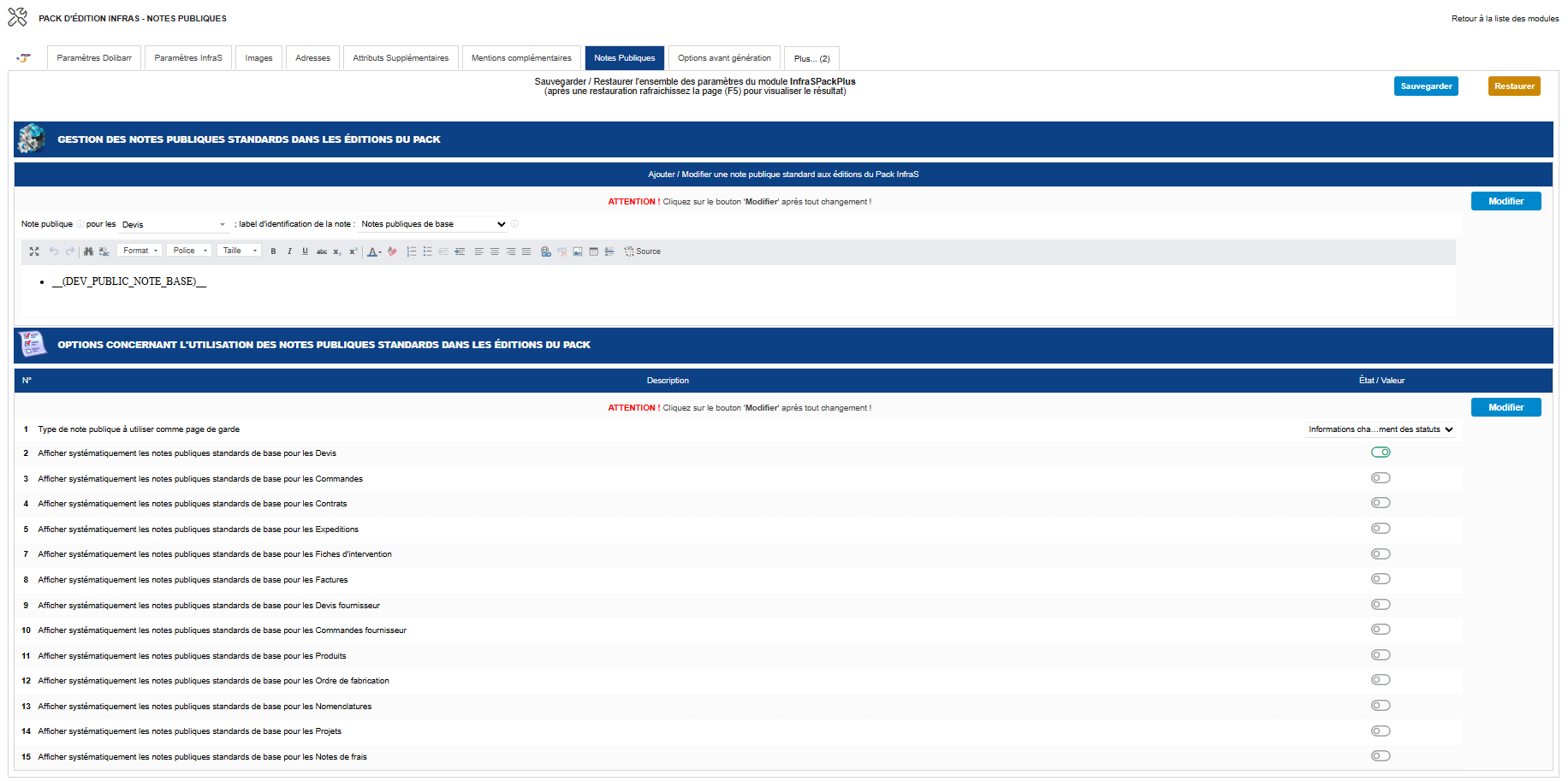
Task: Open the Attributs Supplémentaires tab
Action: (x=401, y=58)
